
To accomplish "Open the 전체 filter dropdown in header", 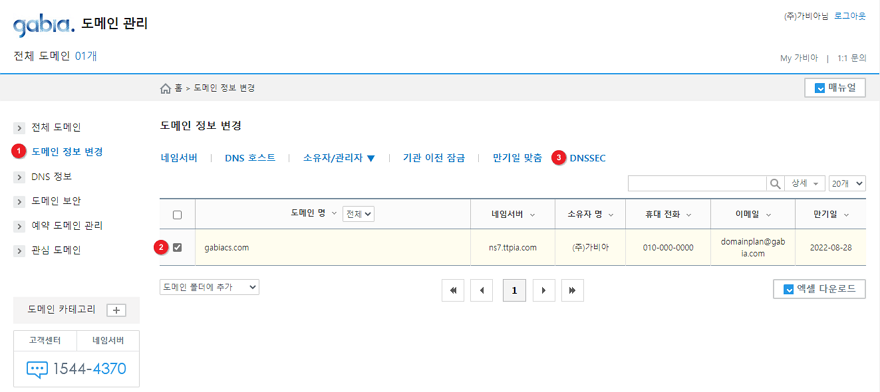I will 359,214.
